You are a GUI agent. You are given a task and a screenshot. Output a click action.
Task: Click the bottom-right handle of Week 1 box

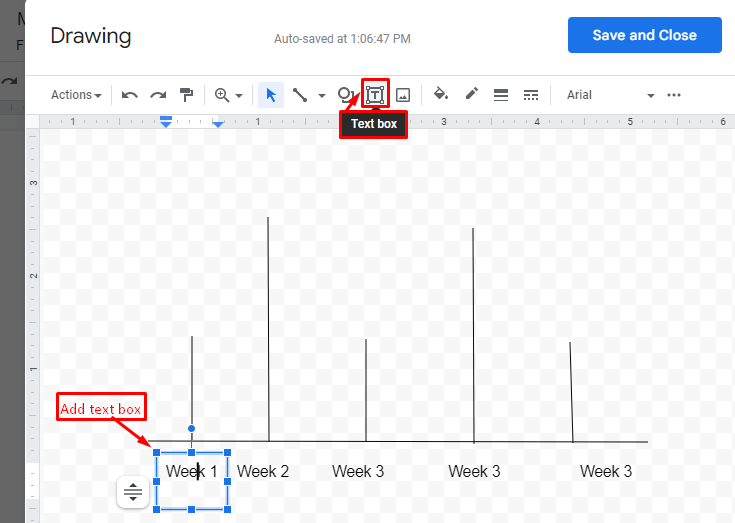(227, 509)
